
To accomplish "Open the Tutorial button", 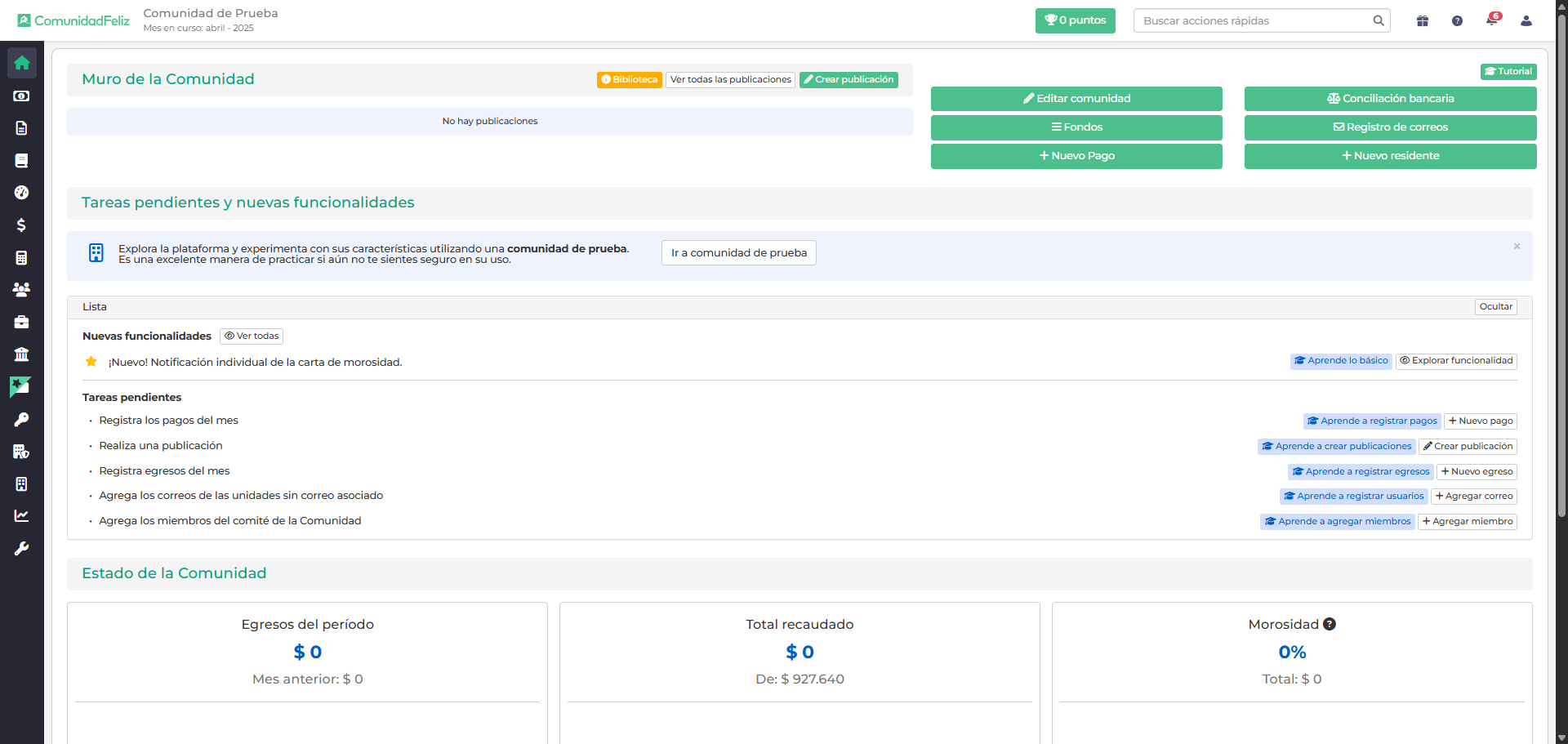I will click(x=1508, y=72).
